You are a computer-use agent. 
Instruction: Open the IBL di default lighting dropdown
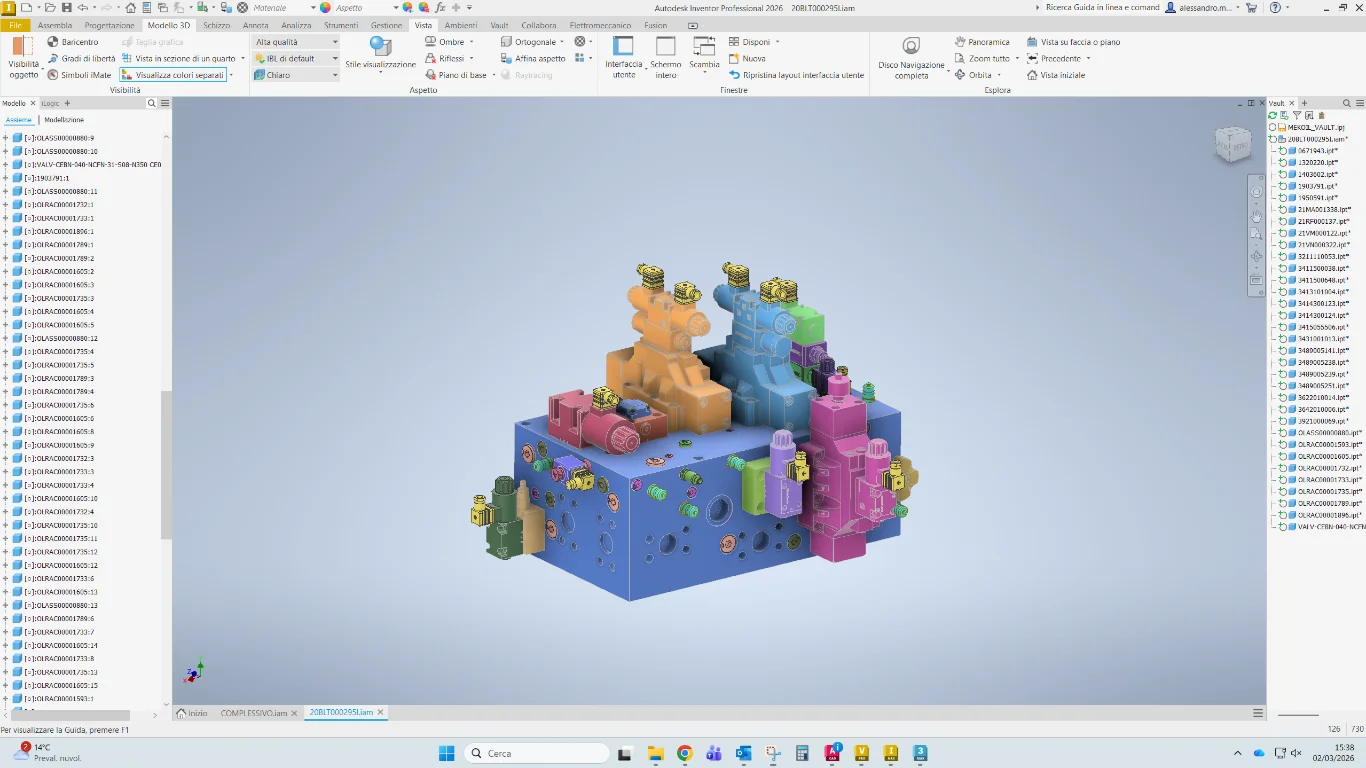(295, 58)
